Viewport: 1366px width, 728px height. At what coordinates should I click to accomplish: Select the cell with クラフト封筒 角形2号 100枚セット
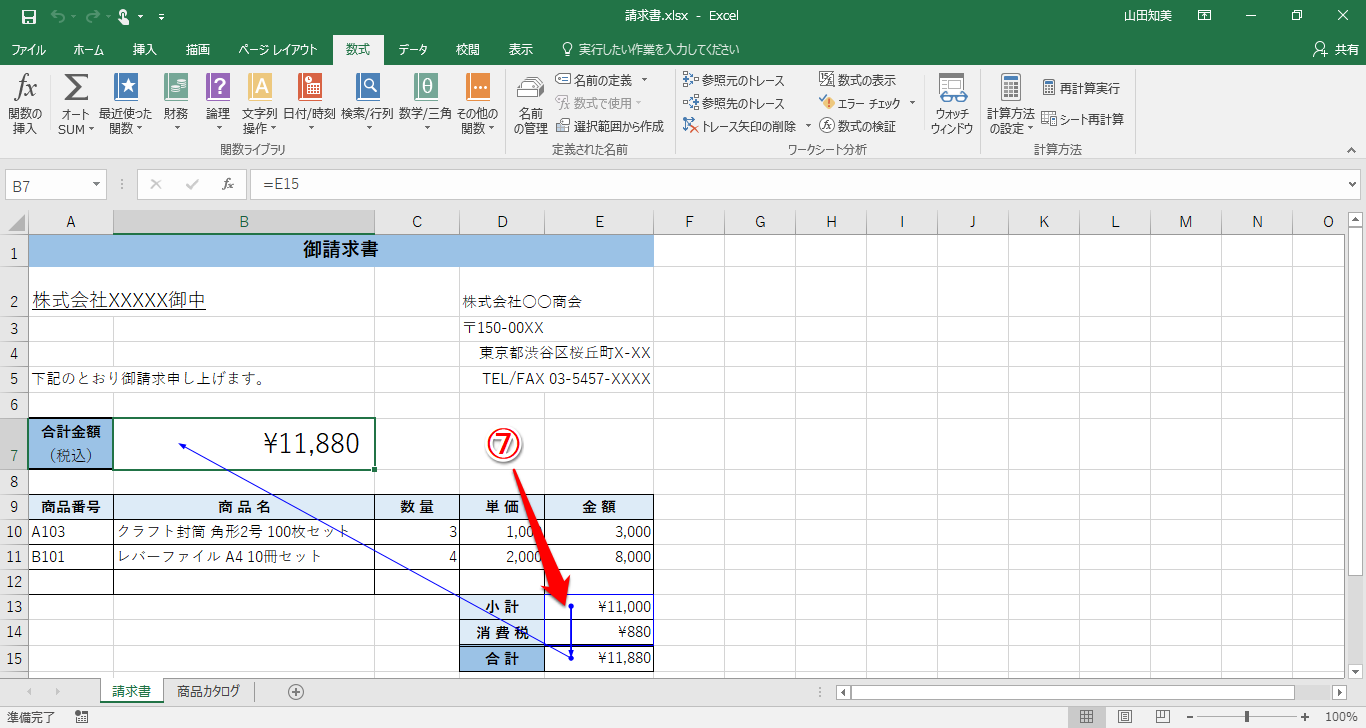click(244, 532)
